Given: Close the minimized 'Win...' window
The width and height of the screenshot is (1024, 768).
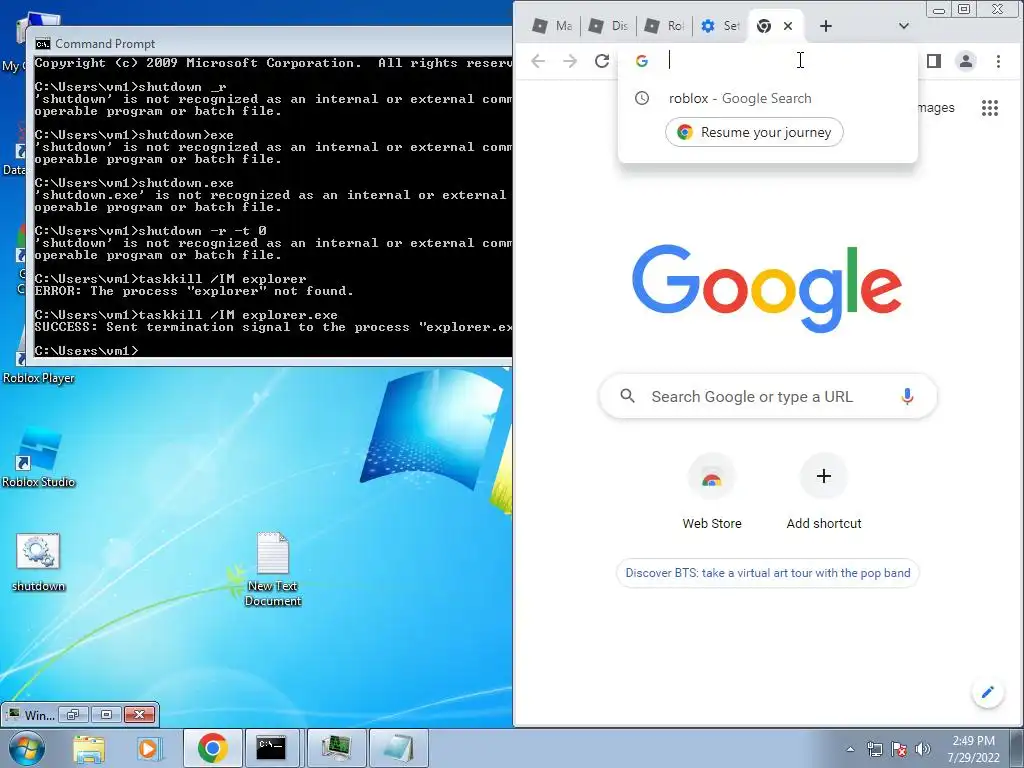Looking at the screenshot, I should (139, 714).
